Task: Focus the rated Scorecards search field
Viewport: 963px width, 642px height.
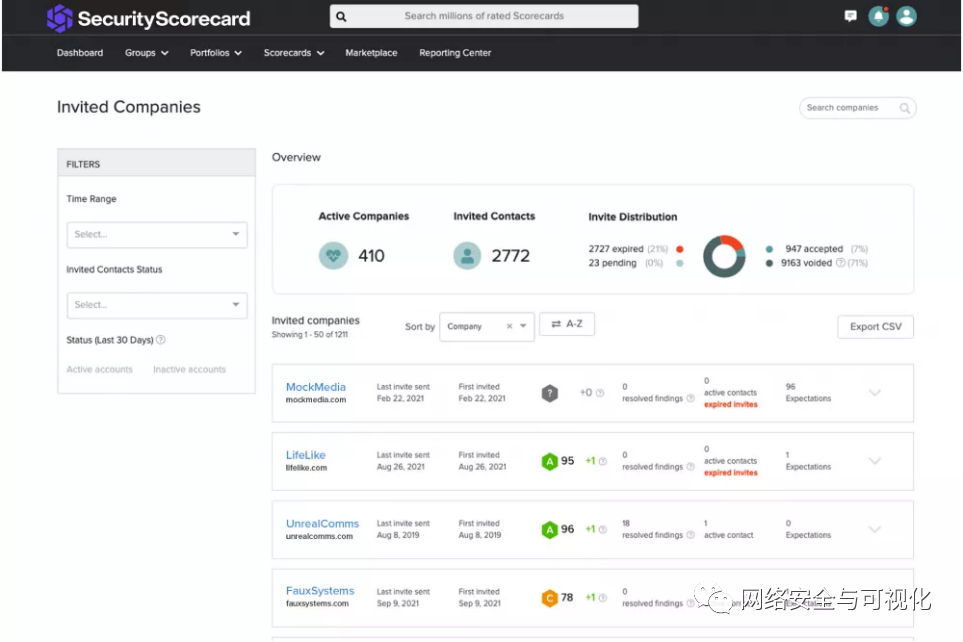Action: click(x=484, y=17)
